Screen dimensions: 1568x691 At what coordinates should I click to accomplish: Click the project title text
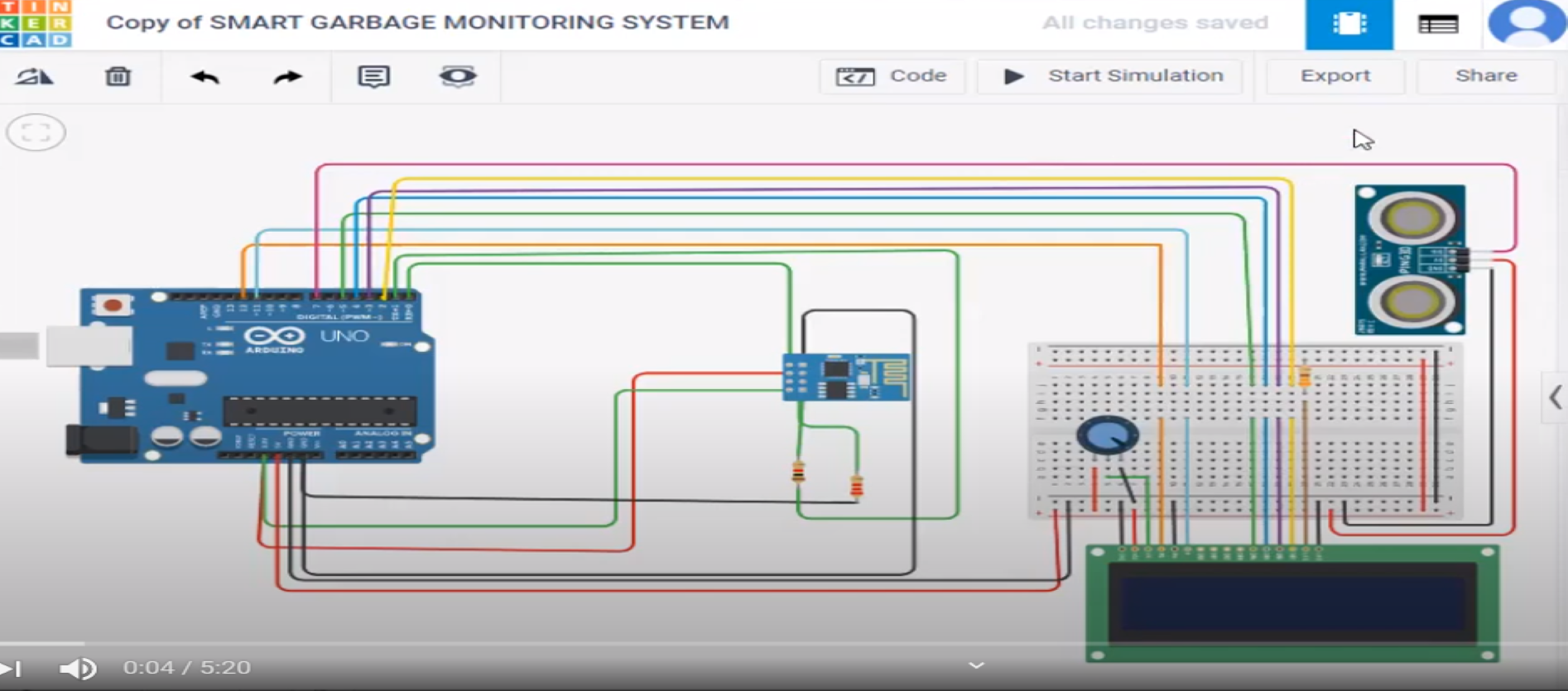[x=417, y=22]
